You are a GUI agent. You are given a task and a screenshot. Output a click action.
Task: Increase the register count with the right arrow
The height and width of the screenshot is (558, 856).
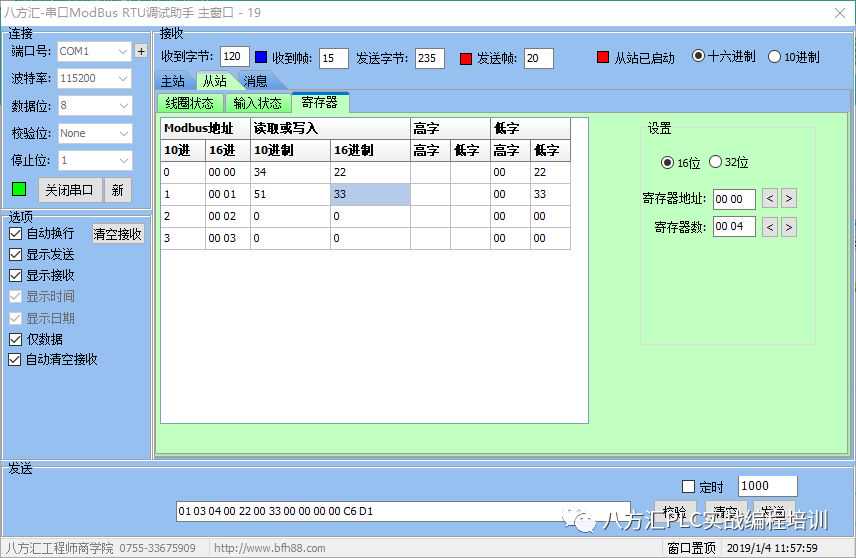coord(789,227)
